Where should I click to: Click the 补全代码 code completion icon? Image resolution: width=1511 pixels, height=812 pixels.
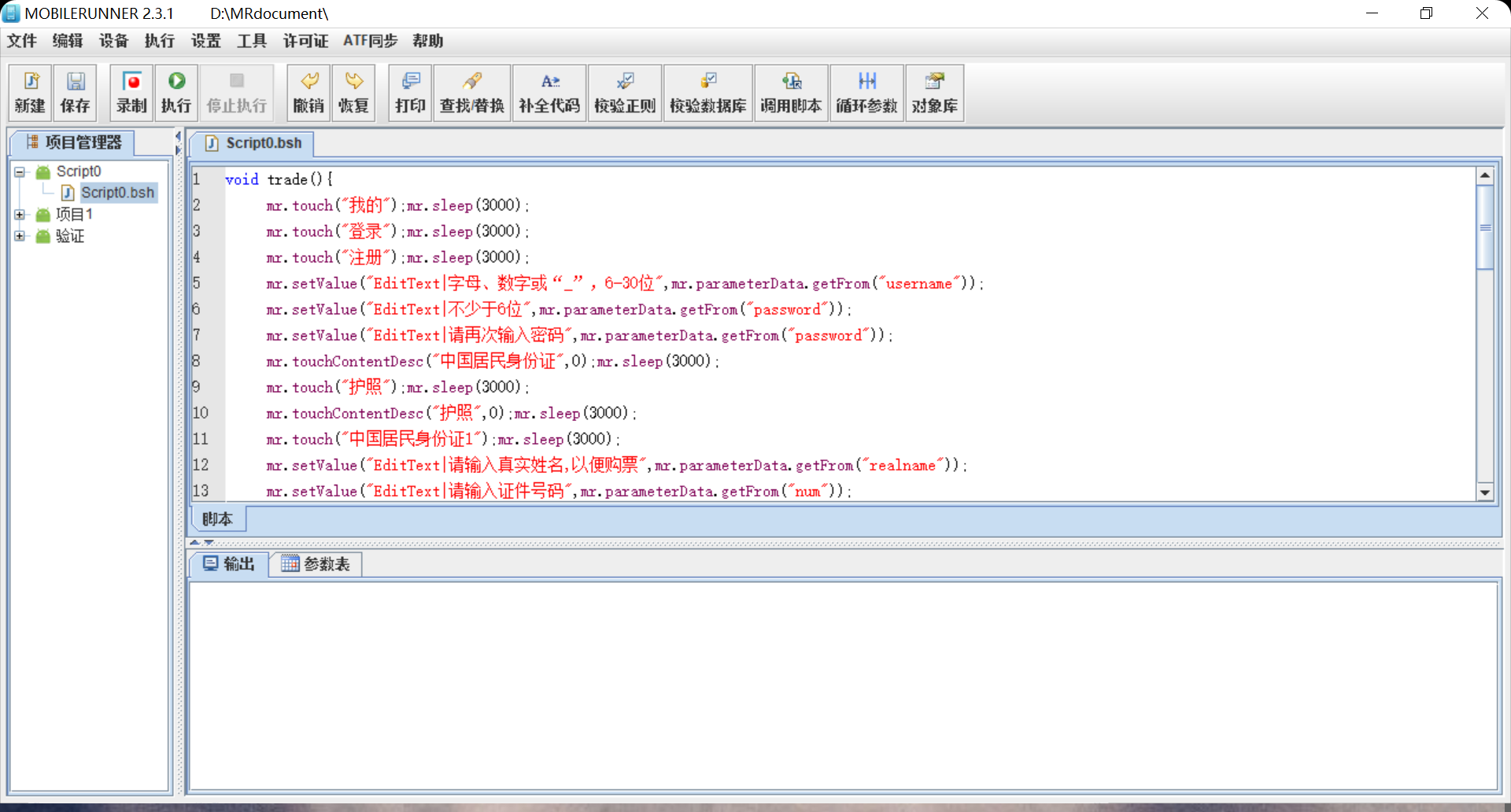pyautogui.click(x=549, y=93)
